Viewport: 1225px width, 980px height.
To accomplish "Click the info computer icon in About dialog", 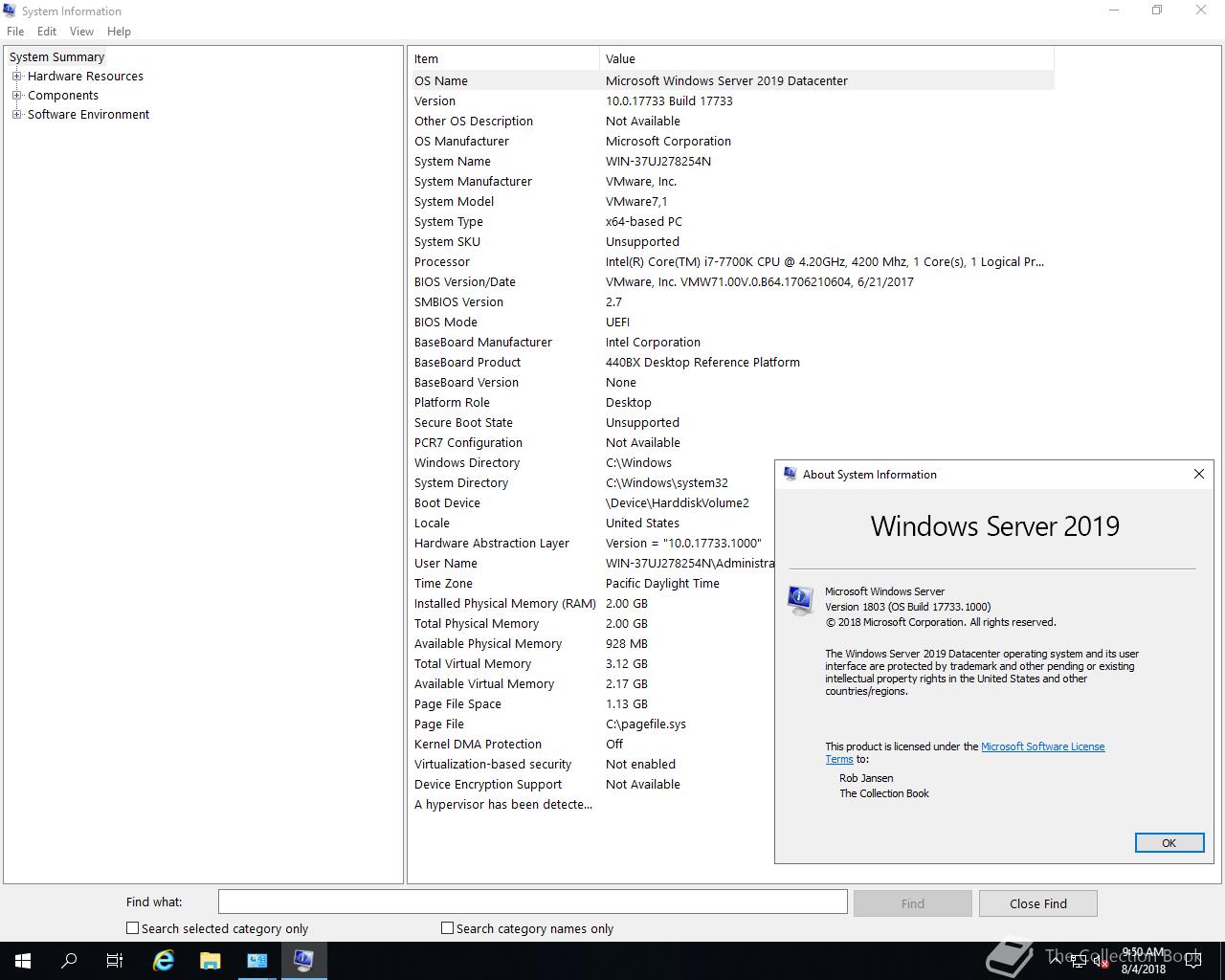I will 800,600.
